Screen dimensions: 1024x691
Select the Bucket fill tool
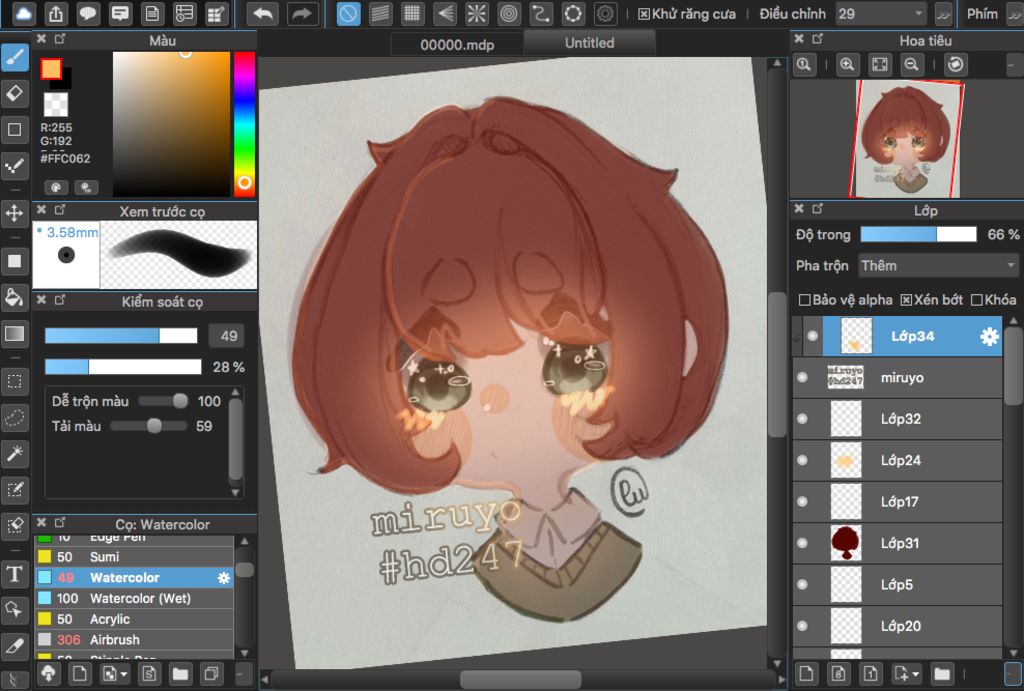click(14, 297)
